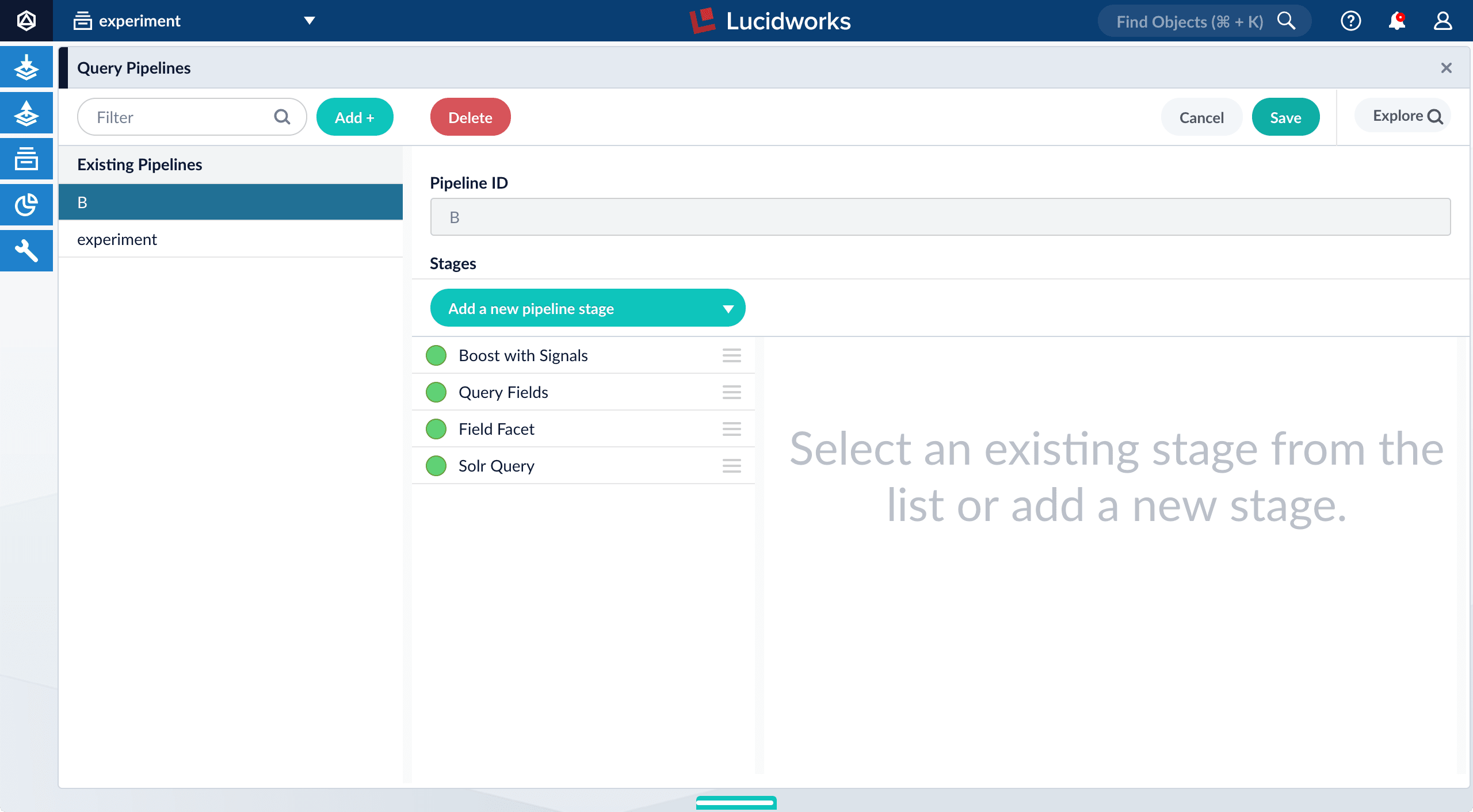
Task: Open the Analytics pie chart icon
Action: (x=26, y=205)
